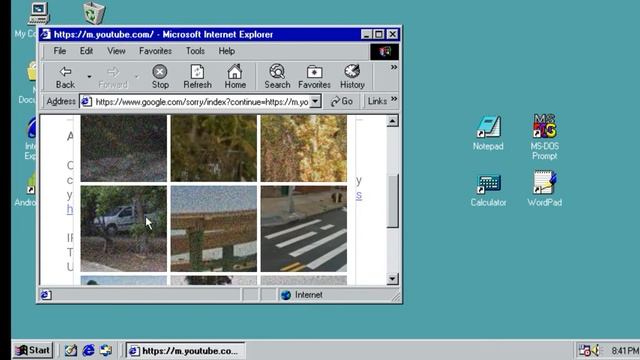Image resolution: width=640 pixels, height=360 pixels.
Task: Open the History pane
Action: coord(352,77)
